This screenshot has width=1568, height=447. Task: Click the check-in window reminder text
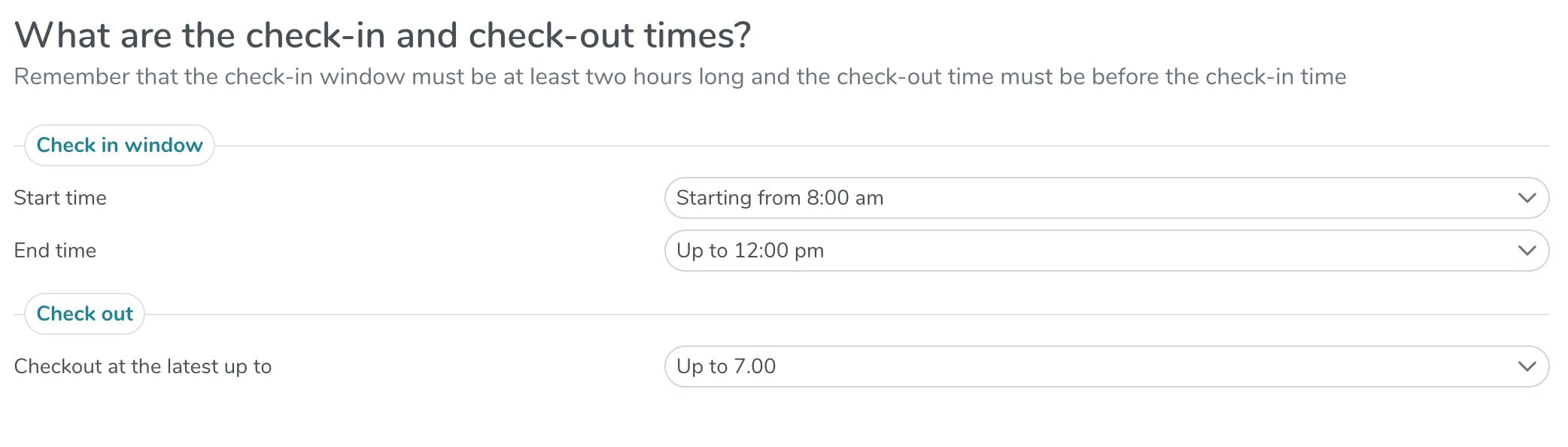coord(680,77)
